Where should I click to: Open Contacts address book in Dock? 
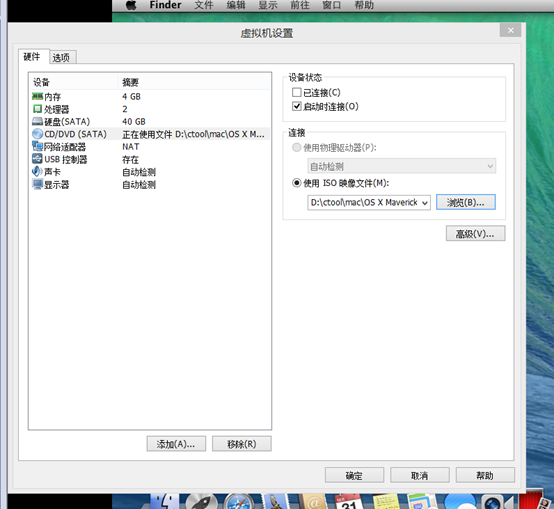(312, 502)
